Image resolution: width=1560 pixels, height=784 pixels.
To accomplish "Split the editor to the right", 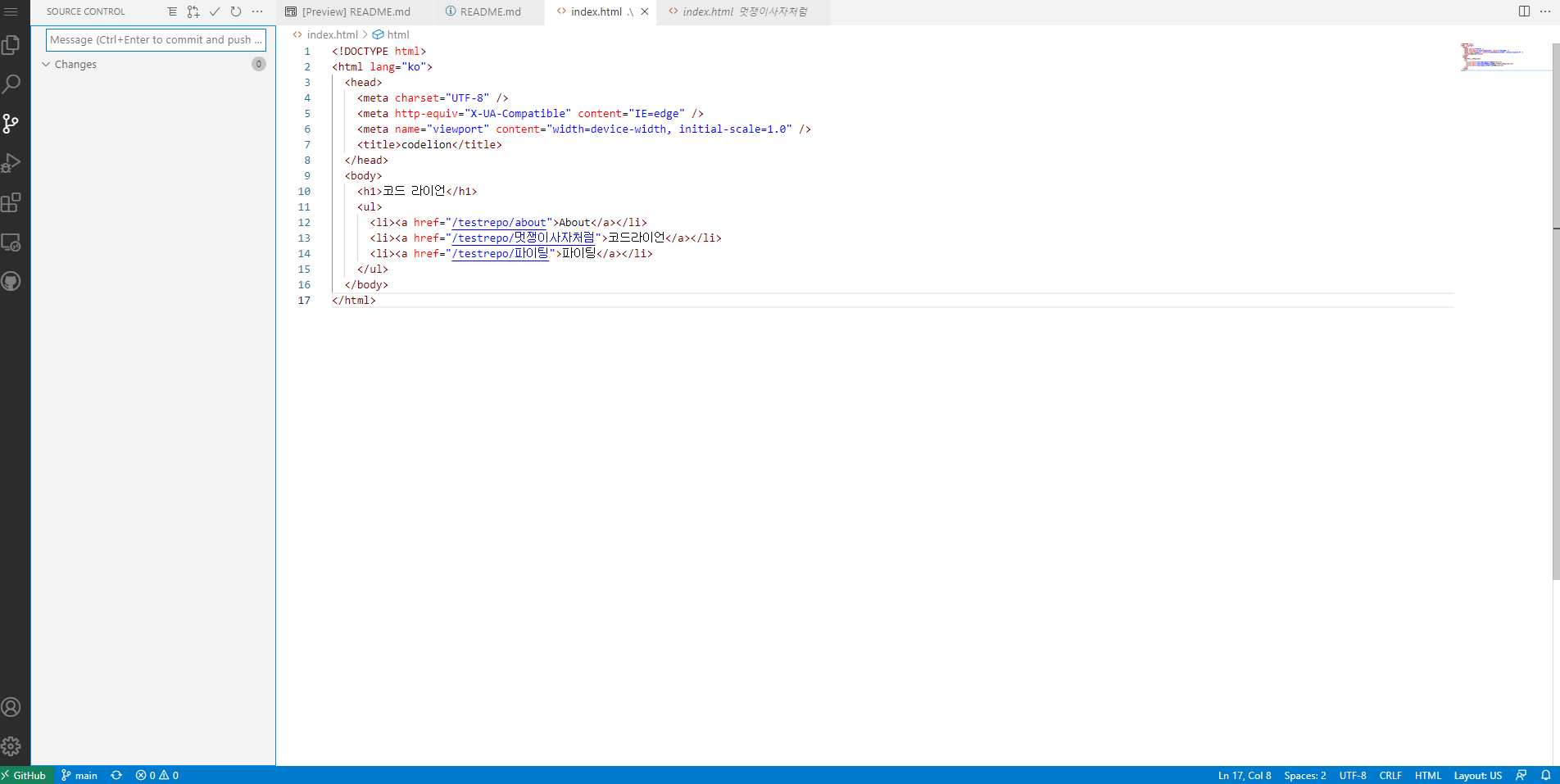I will (1524, 11).
